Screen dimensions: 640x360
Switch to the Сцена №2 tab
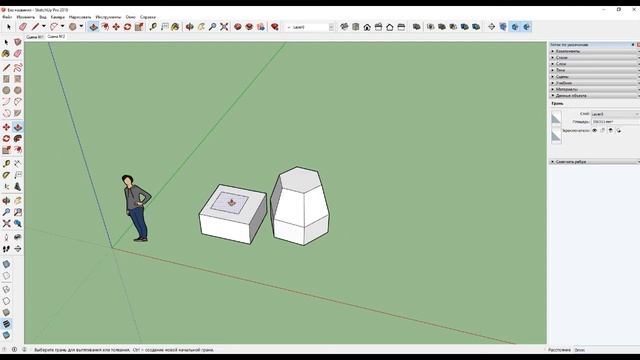tap(56, 36)
